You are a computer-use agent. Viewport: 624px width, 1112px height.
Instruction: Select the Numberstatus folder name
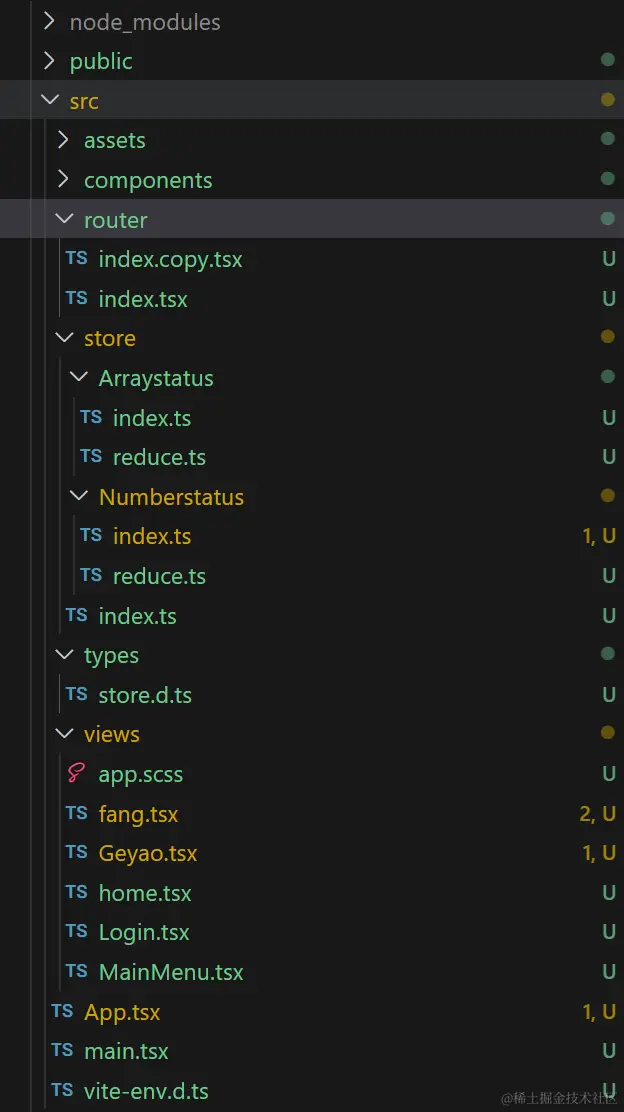(172, 497)
